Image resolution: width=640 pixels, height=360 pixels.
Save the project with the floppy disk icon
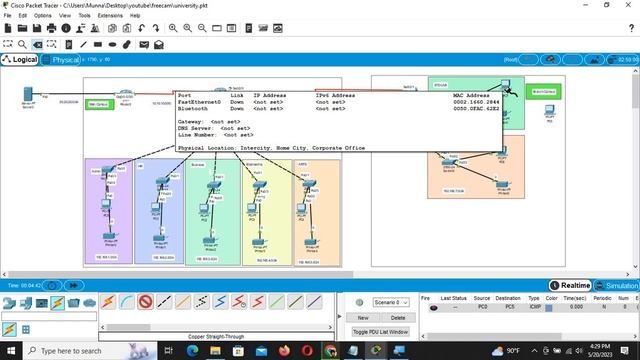(x=37, y=28)
